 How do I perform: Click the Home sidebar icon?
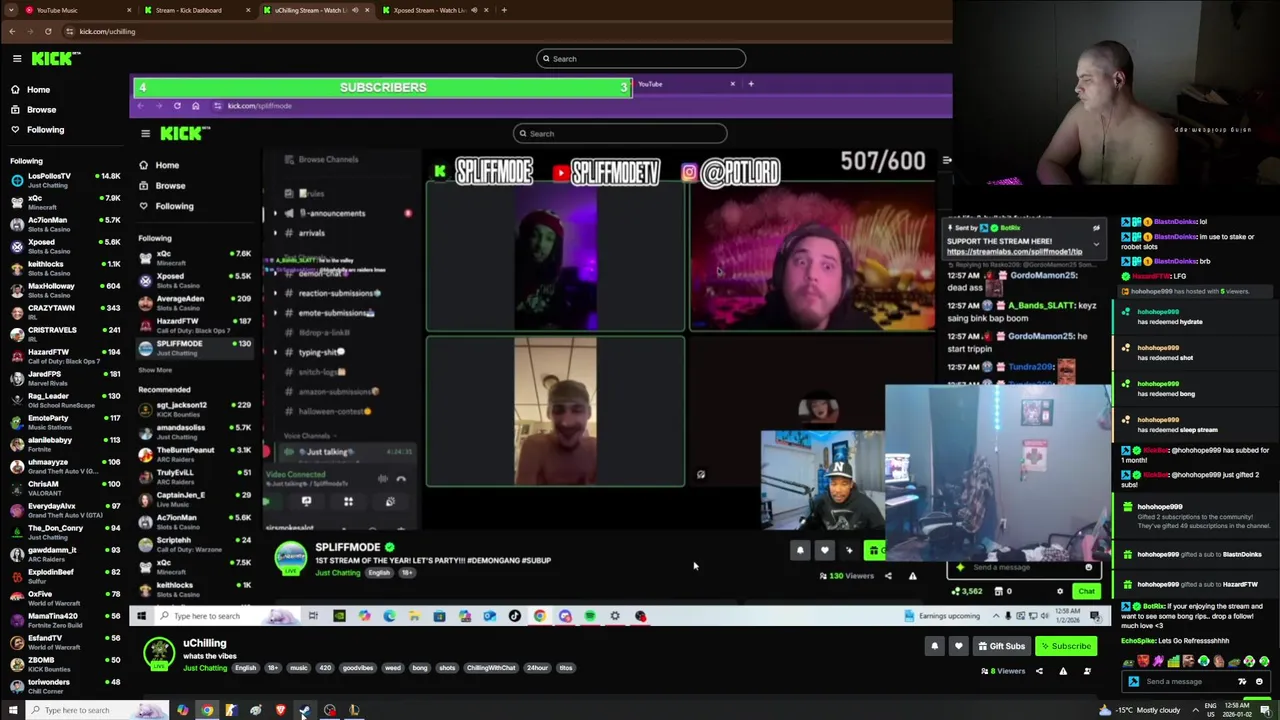pos(15,90)
